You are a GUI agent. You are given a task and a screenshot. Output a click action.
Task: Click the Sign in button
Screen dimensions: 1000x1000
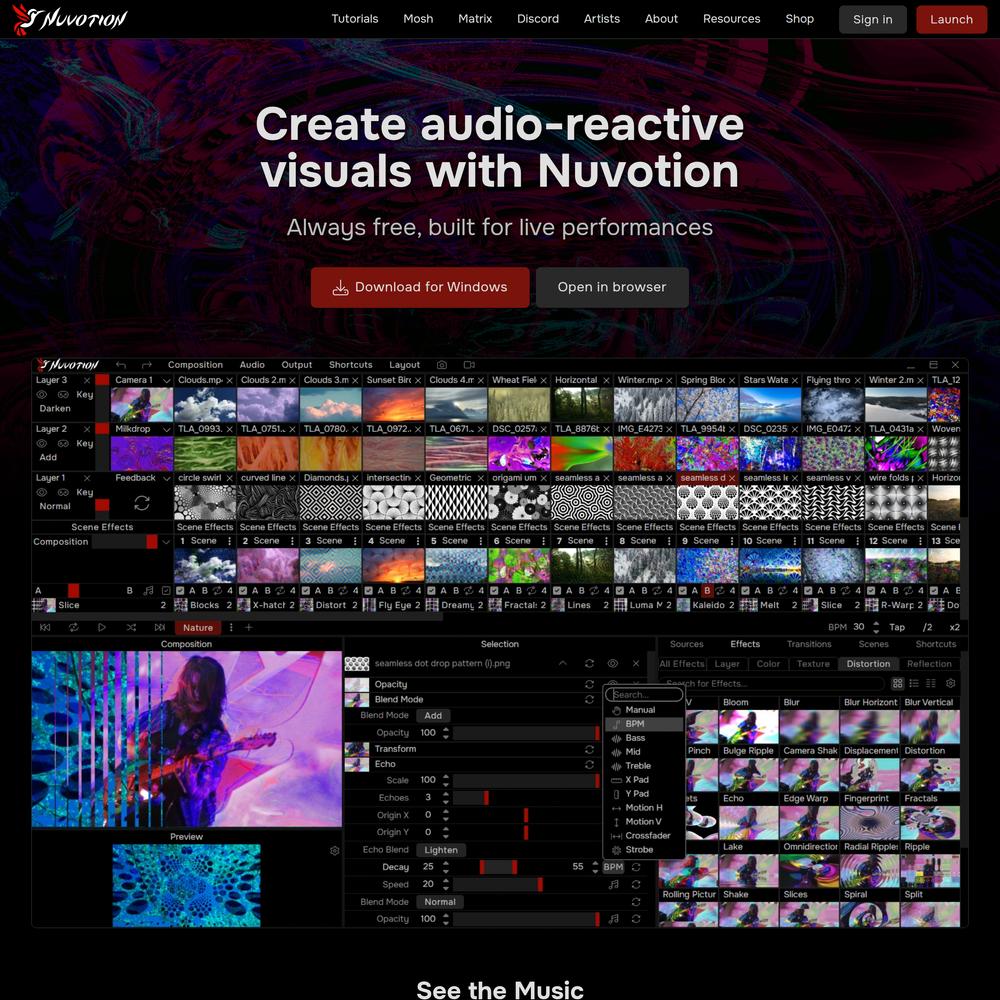(872, 20)
